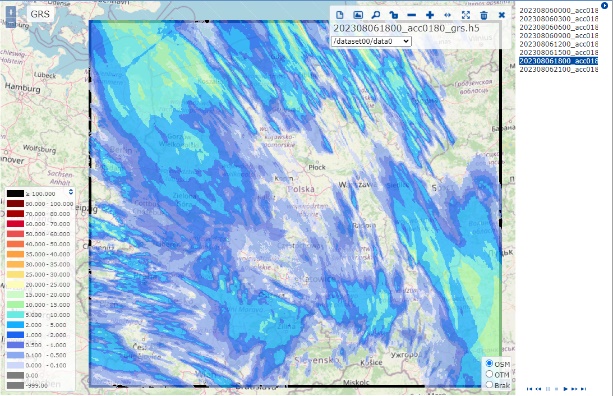613x396 pixels.
Task: Open the /dataset00/data0 dropdown
Action: click(371, 41)
